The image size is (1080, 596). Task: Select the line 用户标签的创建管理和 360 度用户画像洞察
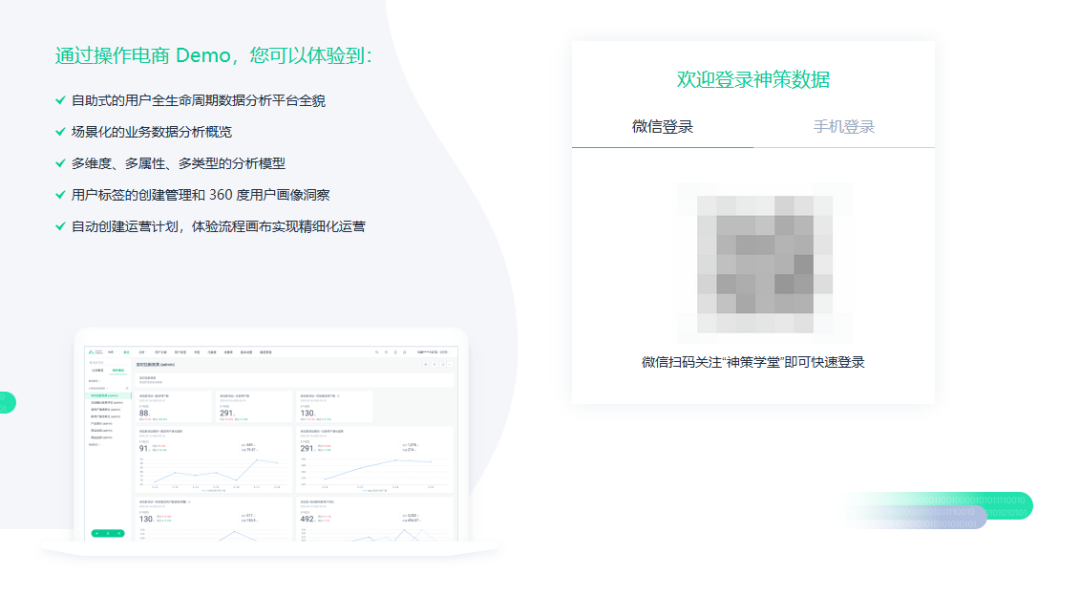pyautogui.click(x=200, y=195)
